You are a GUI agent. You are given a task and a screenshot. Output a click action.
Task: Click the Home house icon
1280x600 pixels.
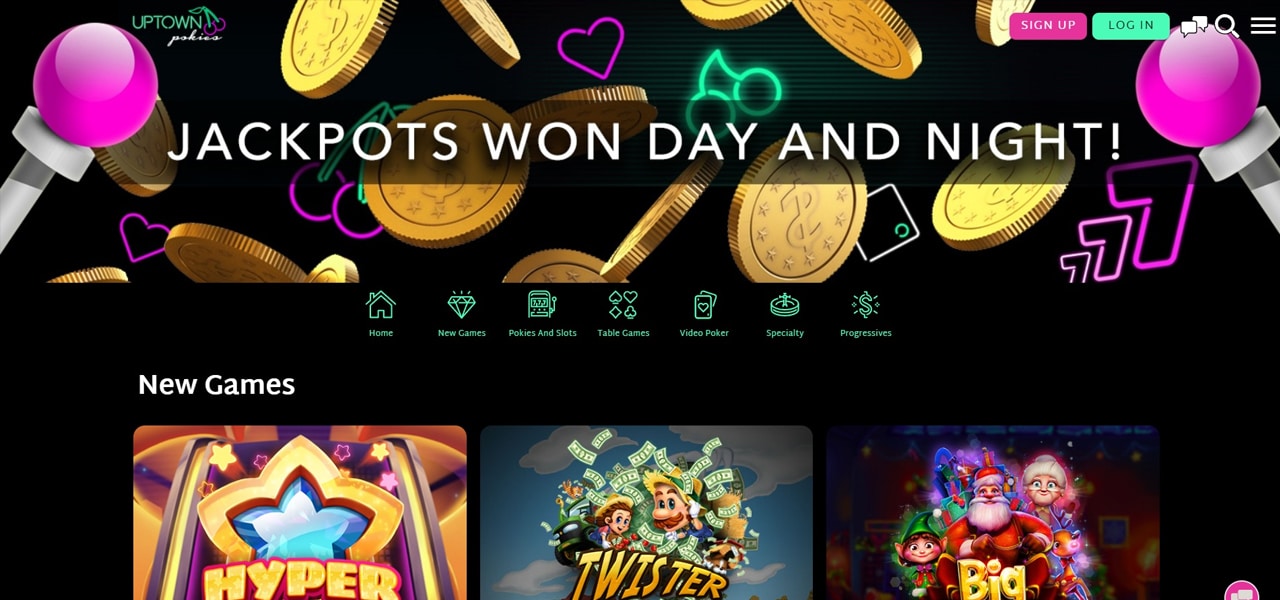pyautogui.click(x=381, y=304)
